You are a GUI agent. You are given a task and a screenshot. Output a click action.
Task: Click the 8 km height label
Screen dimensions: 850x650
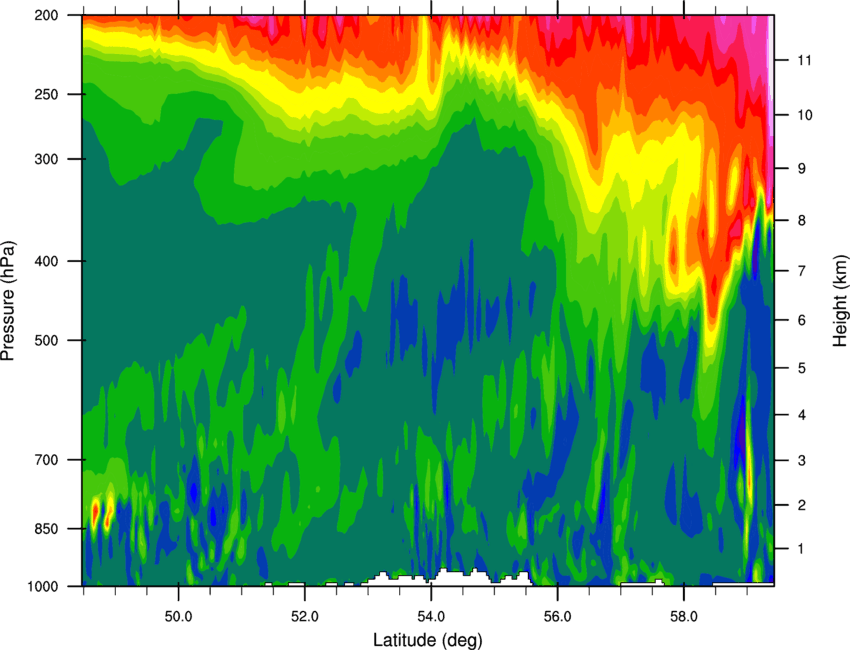[x=802, y=220]
